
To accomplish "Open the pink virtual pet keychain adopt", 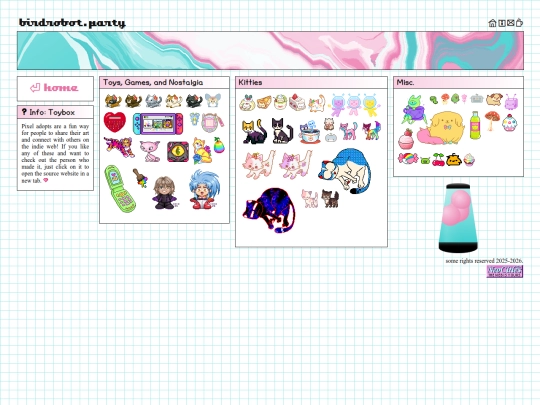I will (212, 123).
